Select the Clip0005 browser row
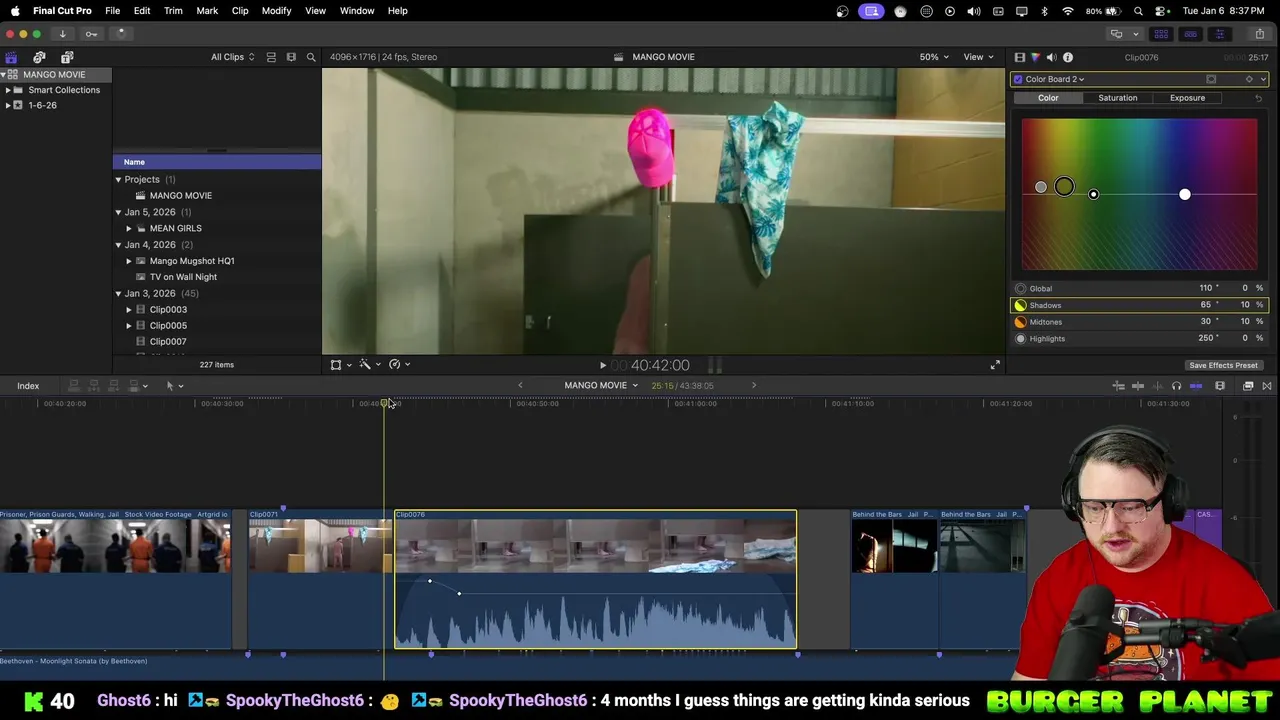The width and height of the screenshot is (1280, 720). click(217, 326)
